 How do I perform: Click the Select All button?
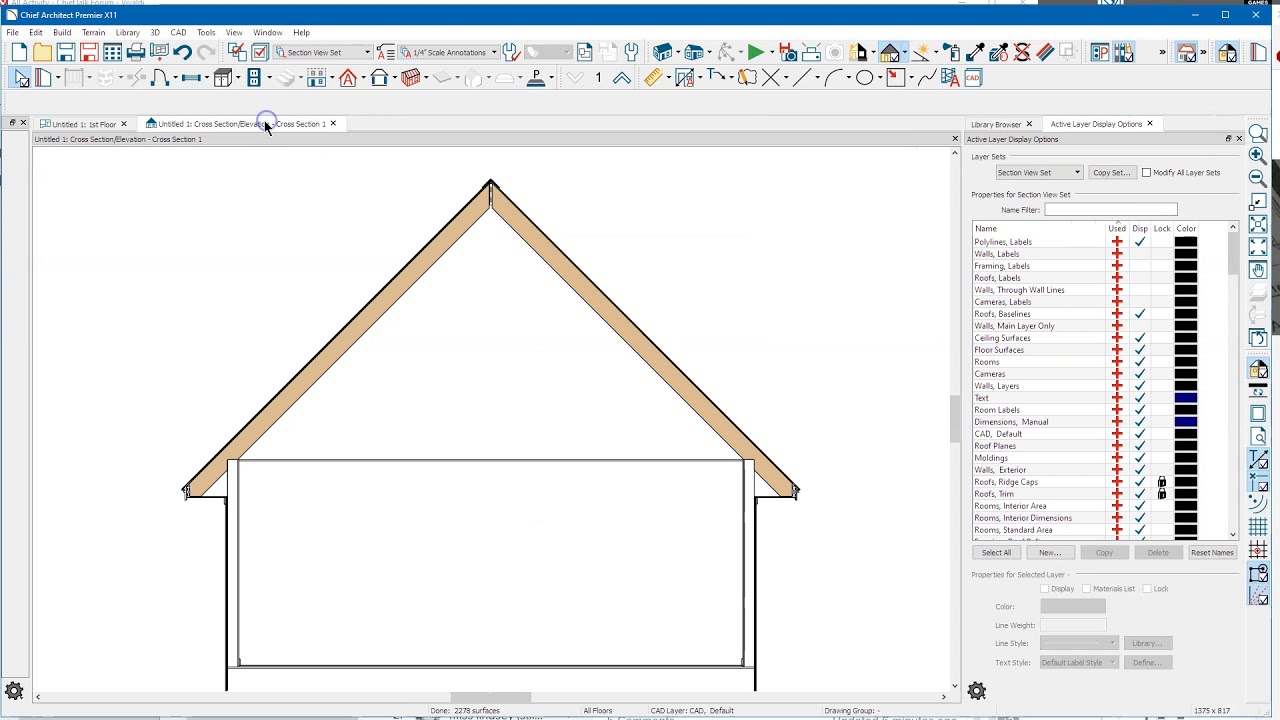pyautogui.click(x=996, y=553)
